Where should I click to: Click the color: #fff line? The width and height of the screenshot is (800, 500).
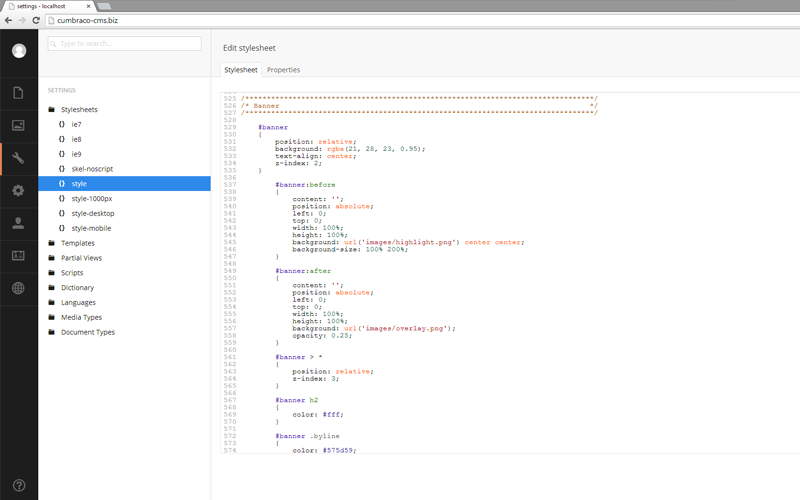click(318, 414)
